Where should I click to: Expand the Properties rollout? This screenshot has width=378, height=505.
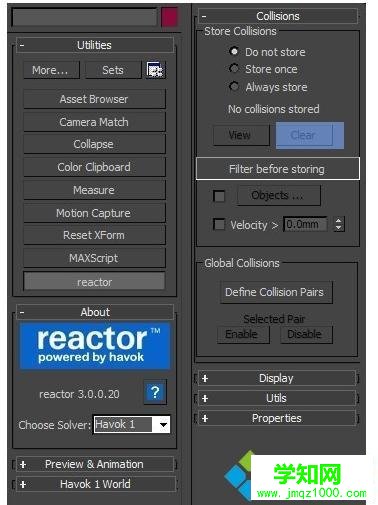click(277, 418)
